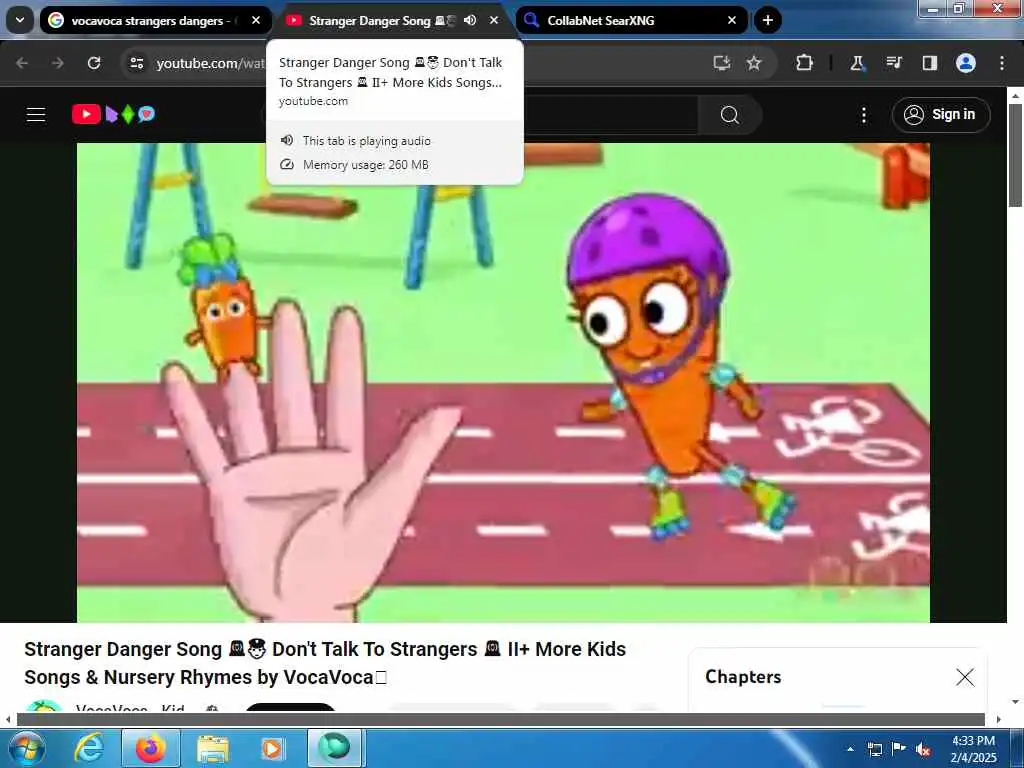Image resolution: width=1024 pixels, height=768 pixels.
Task: Reload the YouTube page
Action: pyautogui.click(x=94, y=63)
